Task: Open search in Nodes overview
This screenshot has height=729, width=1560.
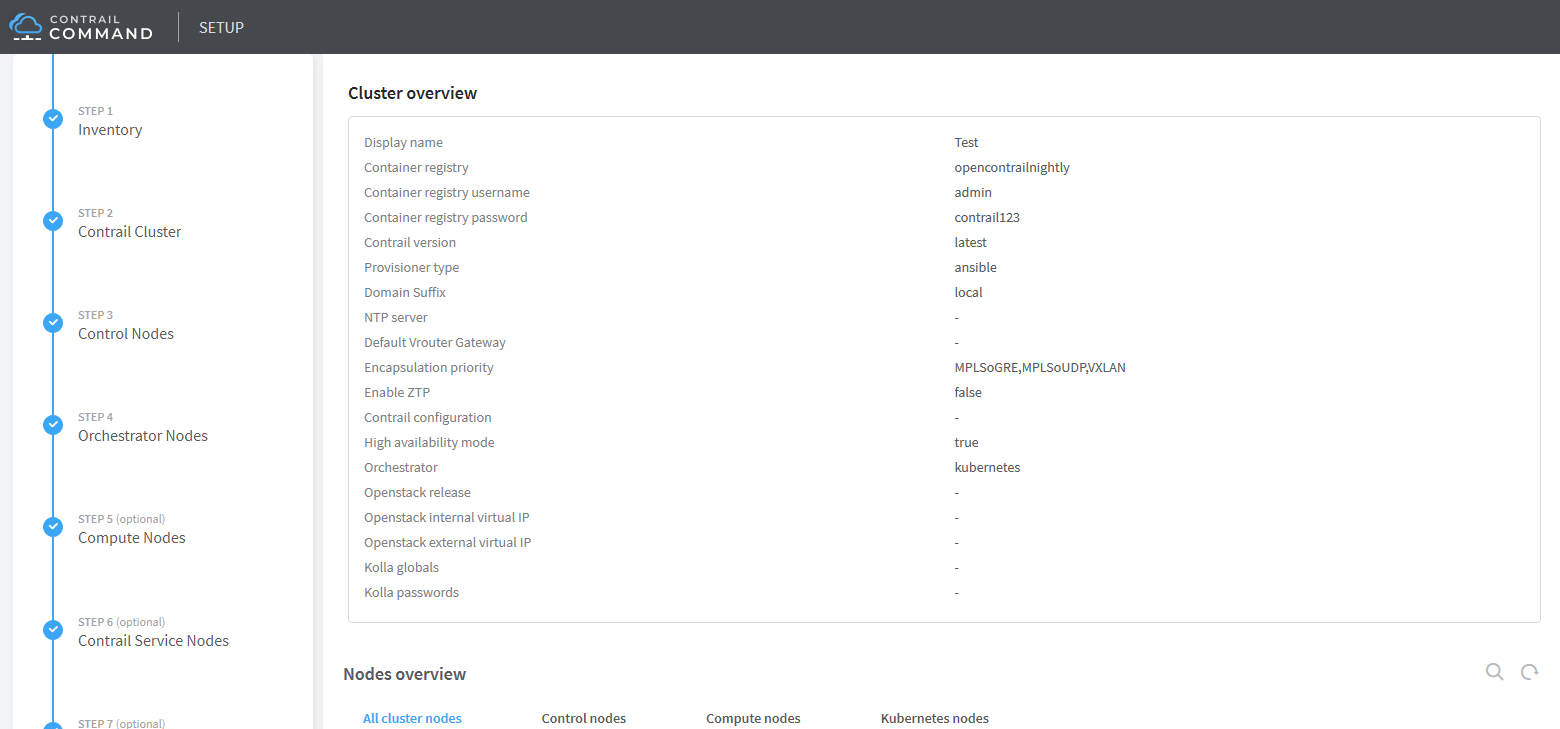Action: [1494, 672]
